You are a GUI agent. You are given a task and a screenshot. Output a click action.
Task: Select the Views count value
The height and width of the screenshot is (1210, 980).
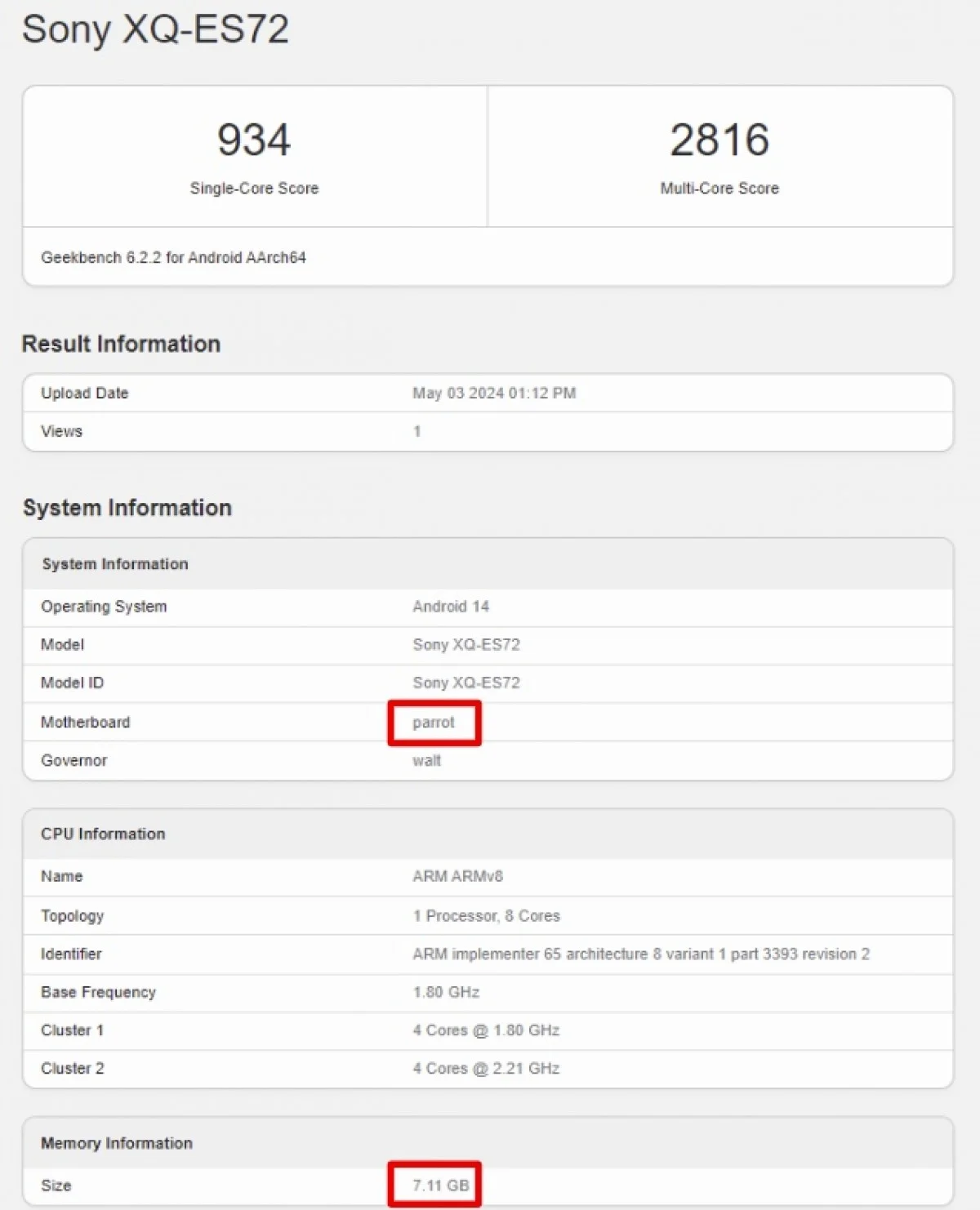coord(417,431)
